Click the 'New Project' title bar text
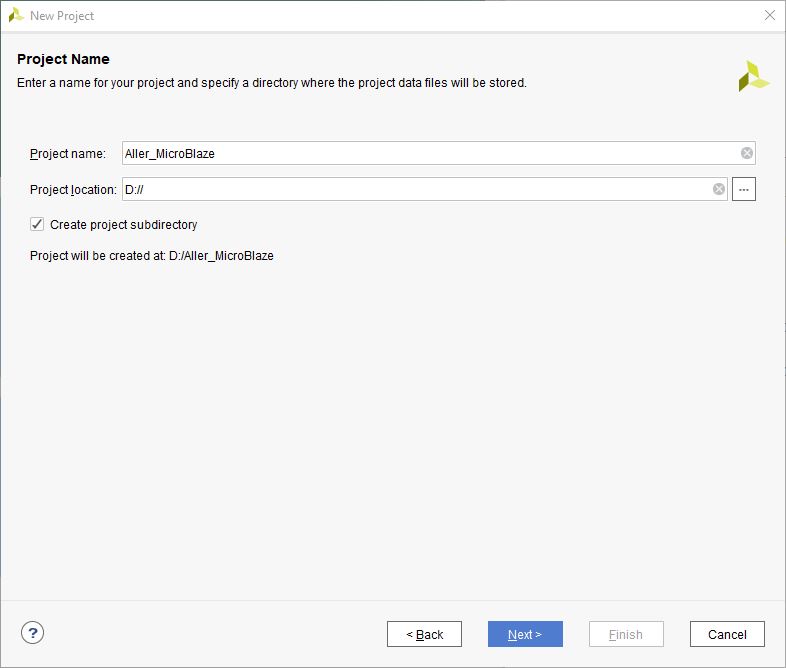Image resolution: width=786 pixels, height=668 pixels. click(x=62, y=16)
